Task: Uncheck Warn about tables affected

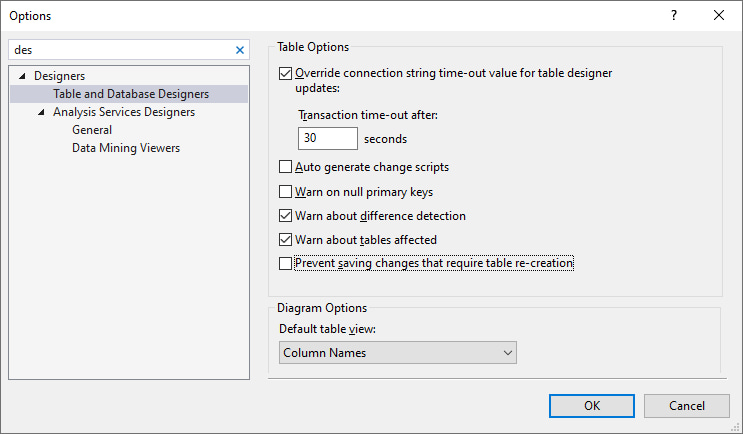Action: (286, 239)
